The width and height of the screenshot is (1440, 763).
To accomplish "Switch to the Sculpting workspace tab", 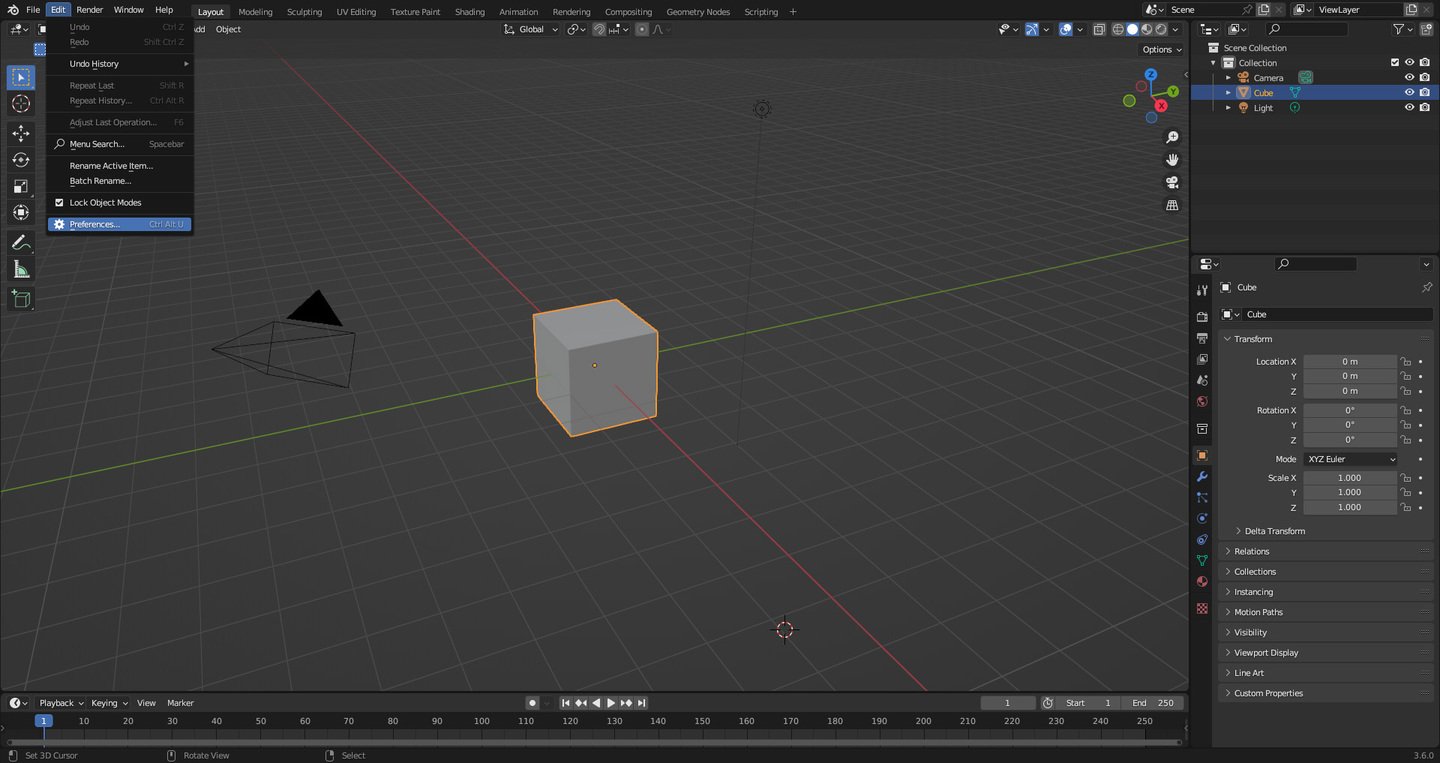I will [x=304, y=12].
